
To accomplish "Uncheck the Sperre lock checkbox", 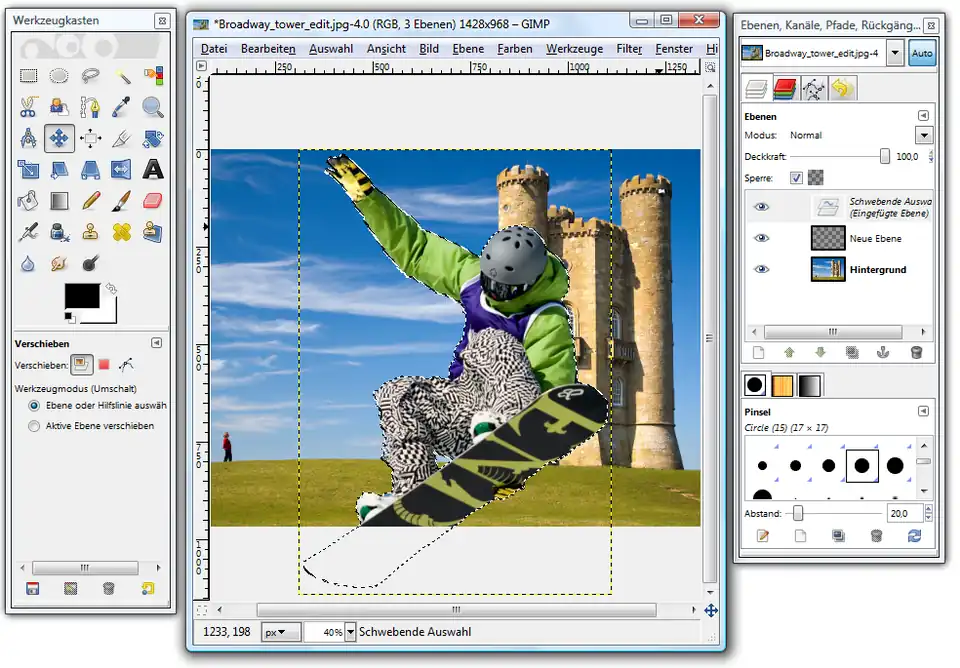I will (x=796, y=178).
